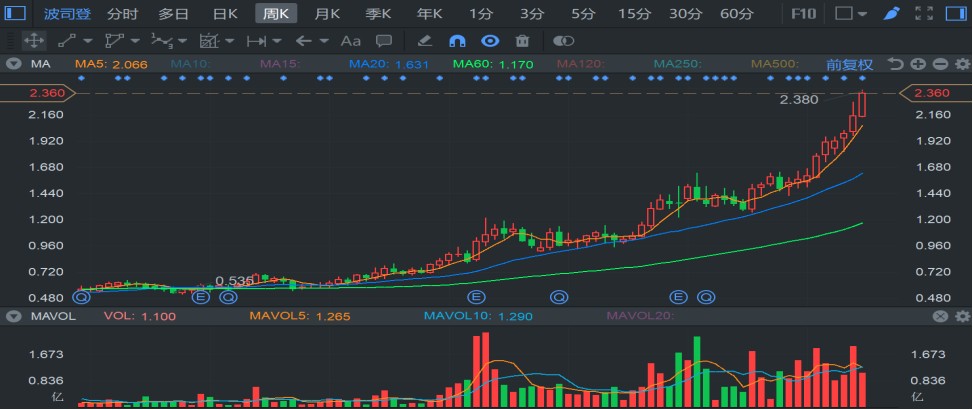The height and width of the screenshot is (410, 973).
Task: Toggle the MA60 line
Action: click(x=493, y=64)
